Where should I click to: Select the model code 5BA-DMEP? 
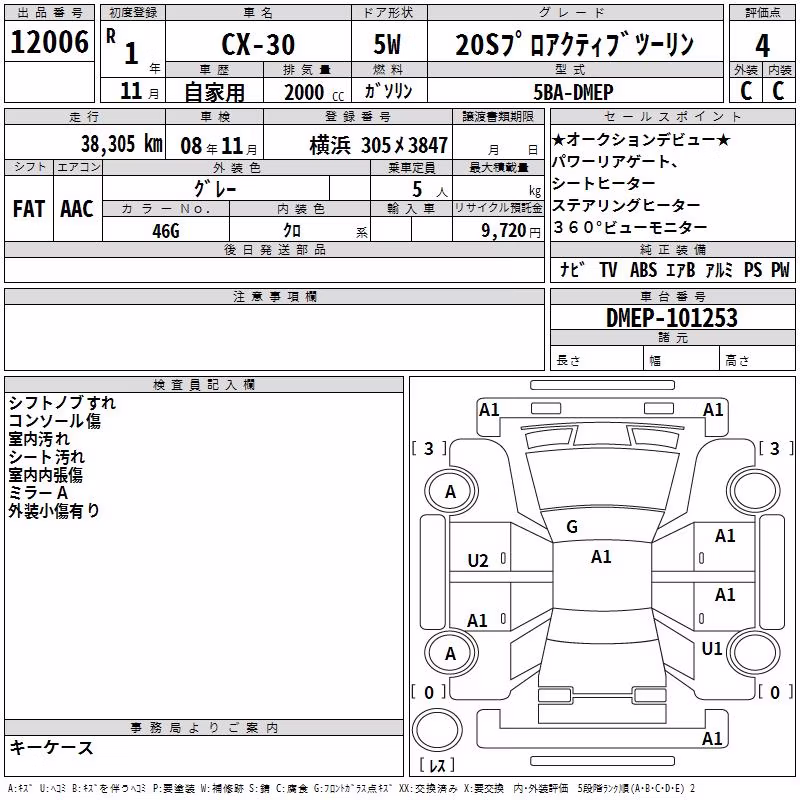click(573, 92)
